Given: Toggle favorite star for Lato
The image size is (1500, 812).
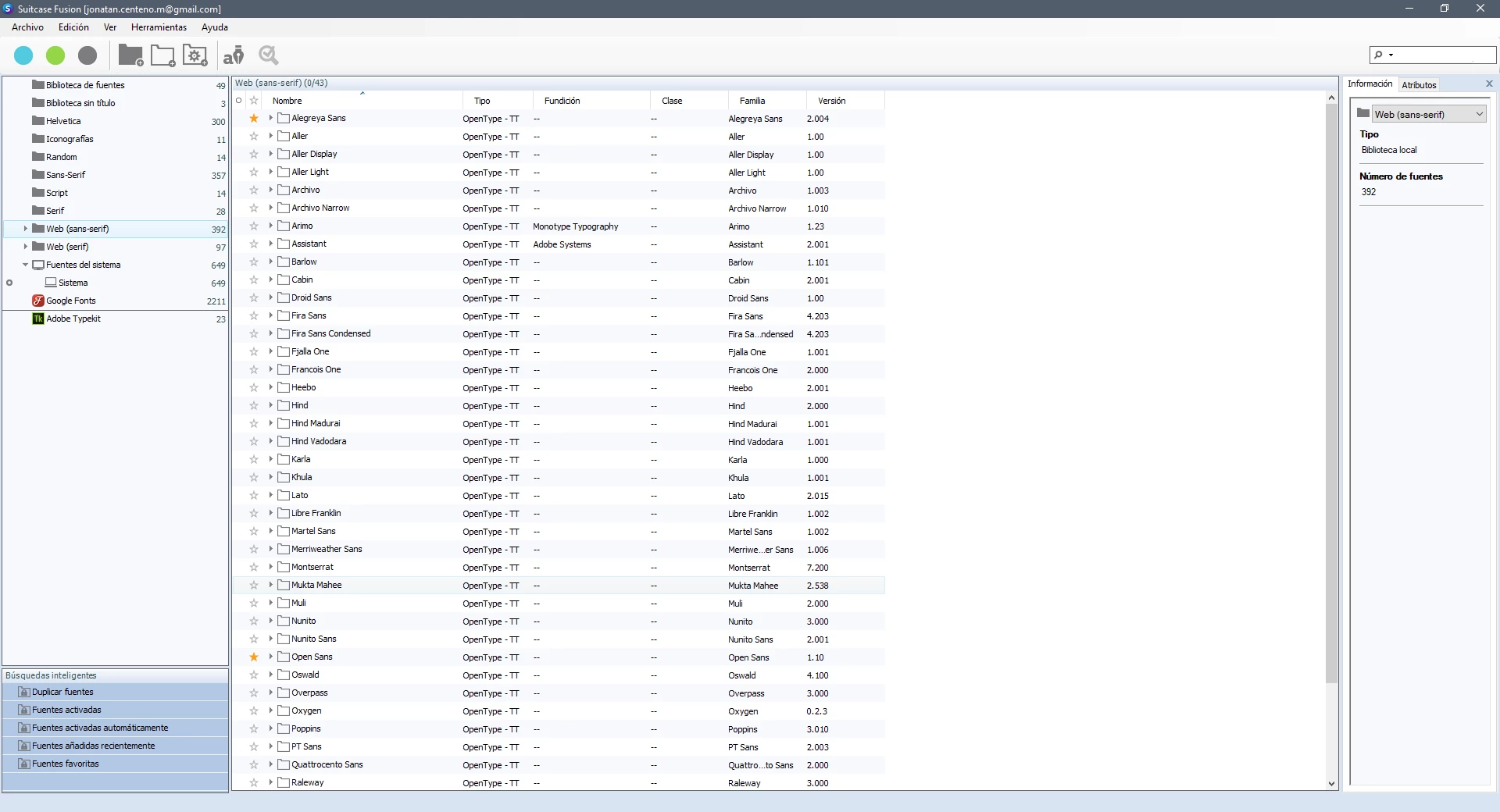Looking at the screenshot, I should 254,495.
